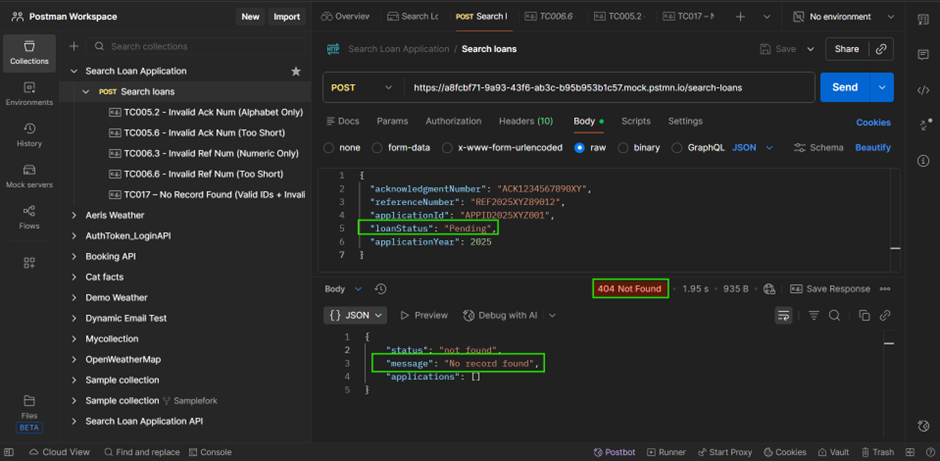The height and width of the screenshot is (461, 940).
Task: Open Postbot in the status bar
Action: click(615, 452)
